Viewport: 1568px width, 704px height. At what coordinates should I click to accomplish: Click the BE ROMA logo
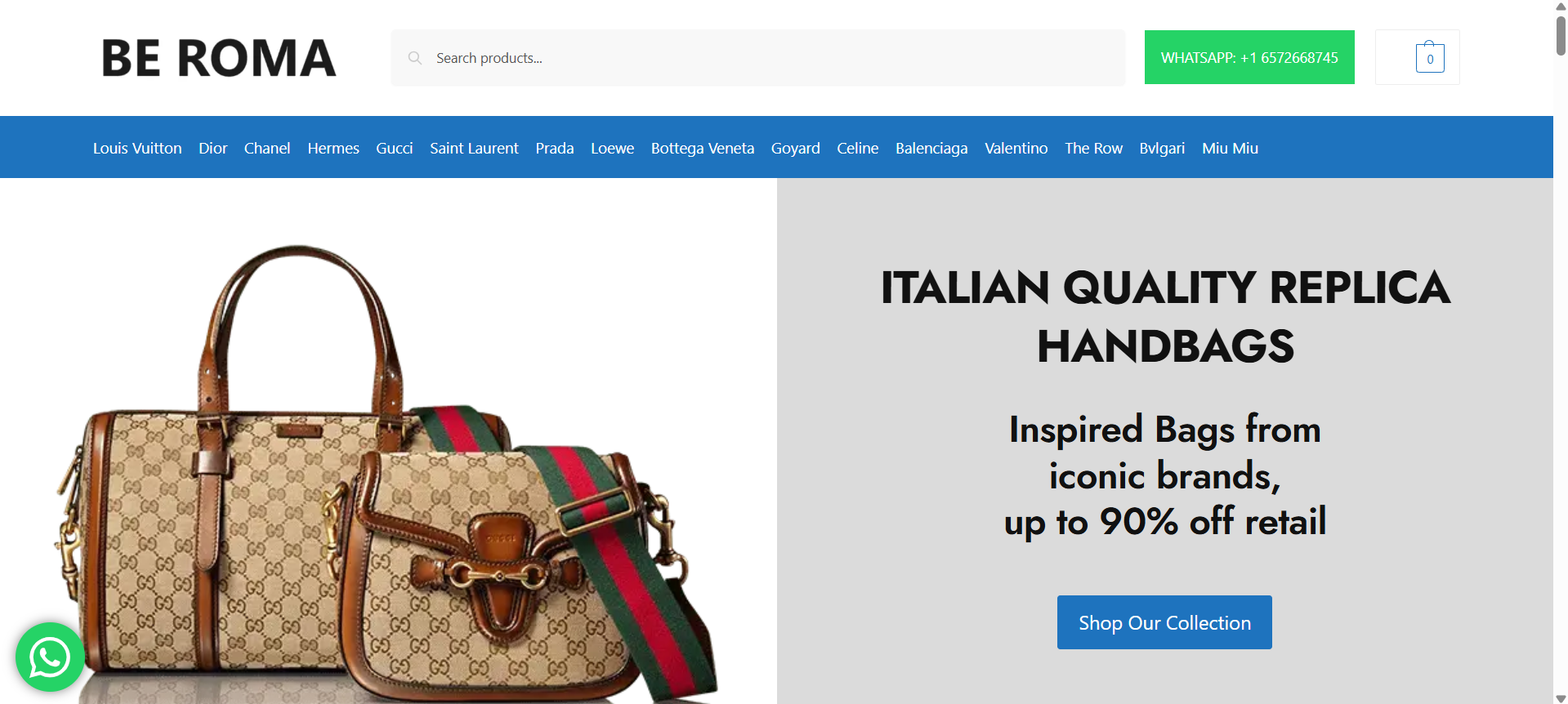(218, 58)
